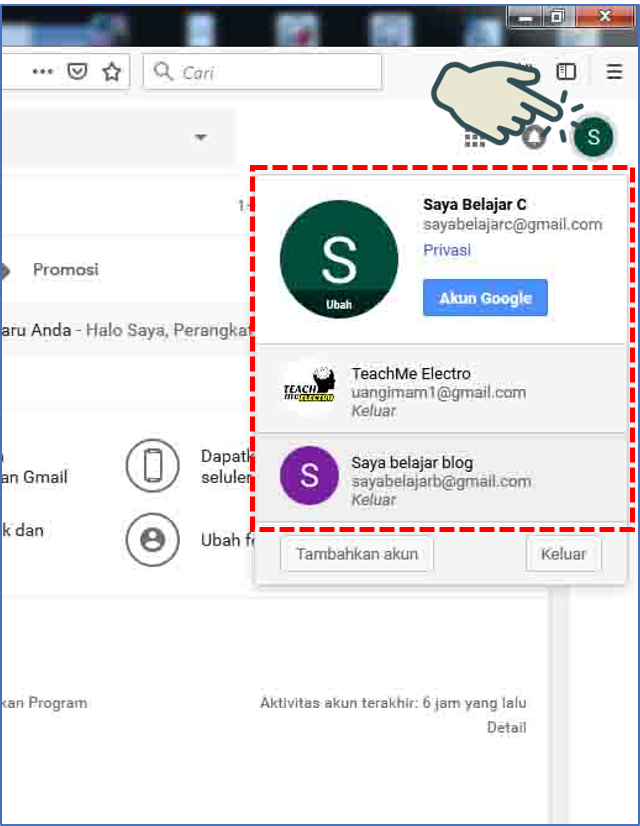Select the sayabelajarc@gmail.com address text
The image size is (640, 826).
(x=513, y=225)
